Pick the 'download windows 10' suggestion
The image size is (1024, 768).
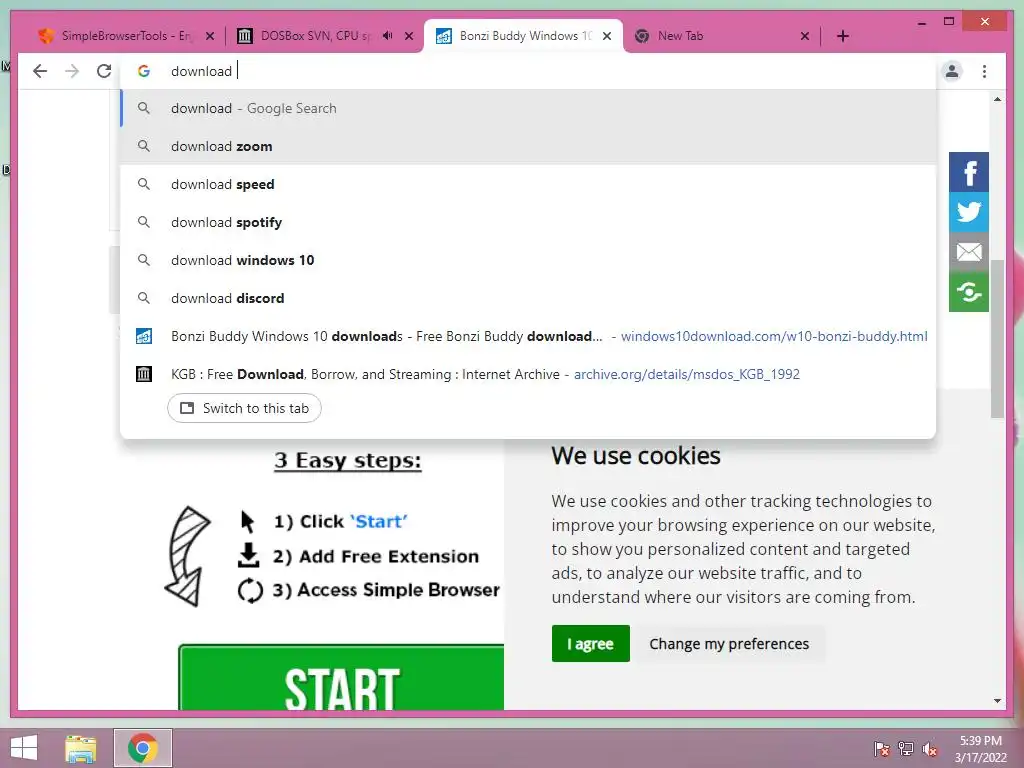(x=528, y=260)
